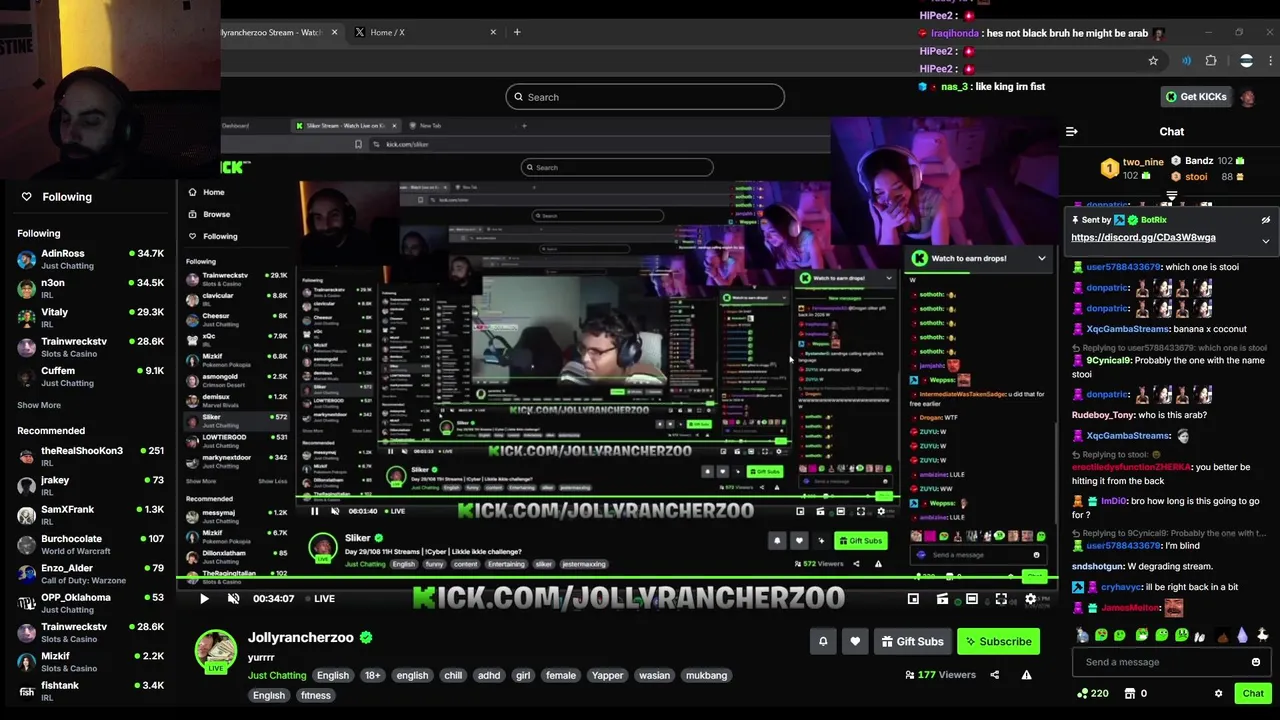1280x720 pixels.
Task: Open the Following section header with the heart icon
Action: pyautogui.click(x=57, y=197)
